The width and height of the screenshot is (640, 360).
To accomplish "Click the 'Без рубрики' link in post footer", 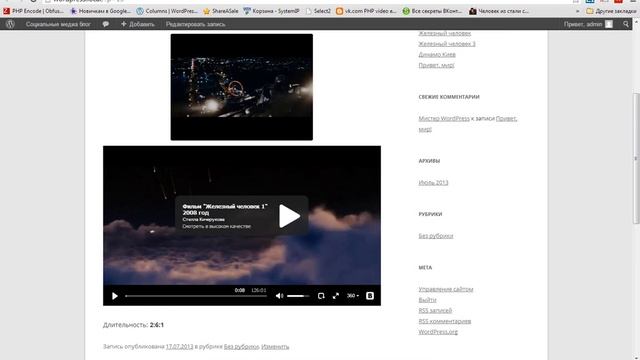I will tap(241, 347).
